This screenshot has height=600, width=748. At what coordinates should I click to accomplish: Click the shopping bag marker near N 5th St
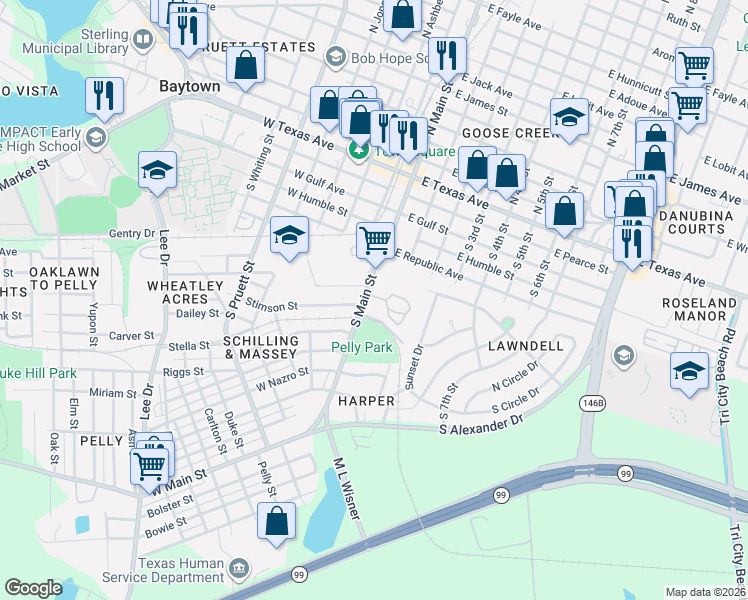point(564,212)
